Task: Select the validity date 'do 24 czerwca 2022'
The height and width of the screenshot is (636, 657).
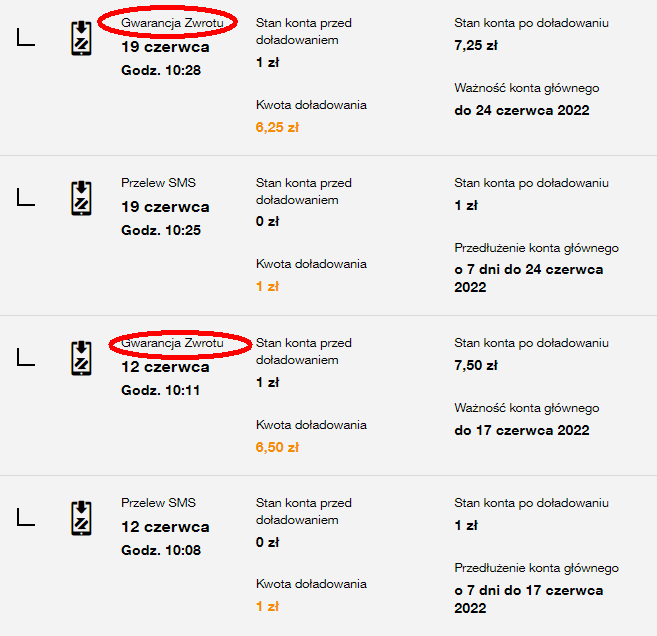Action: pos(521,110)
